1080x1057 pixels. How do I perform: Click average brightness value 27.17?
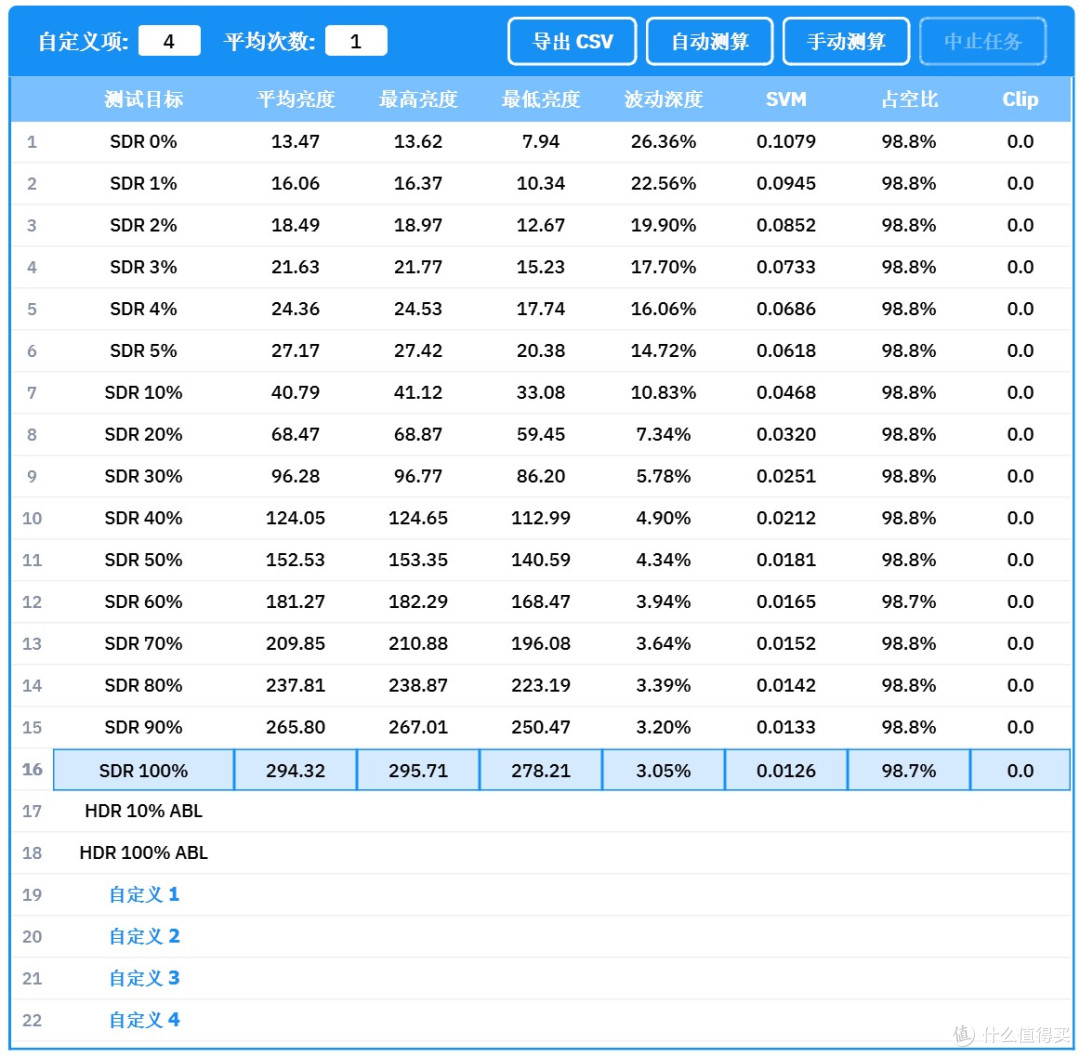click(295, 351)
